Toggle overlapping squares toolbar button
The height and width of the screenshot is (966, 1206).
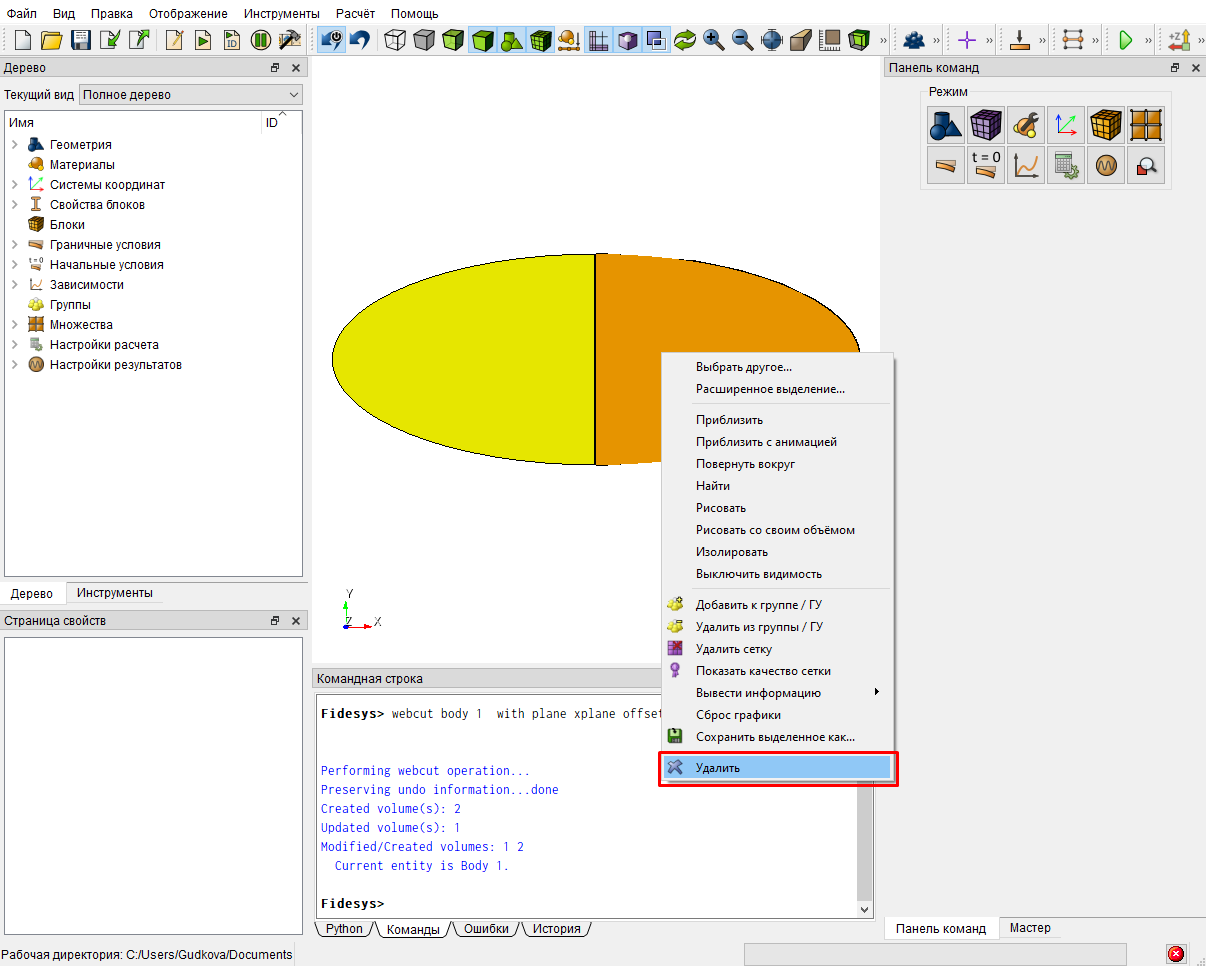(656, 40)
